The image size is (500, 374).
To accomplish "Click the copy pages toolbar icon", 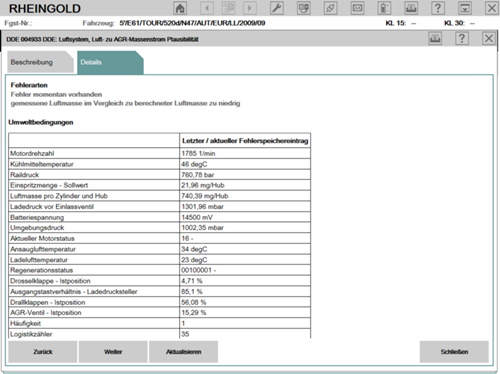I will coord(228,8).
